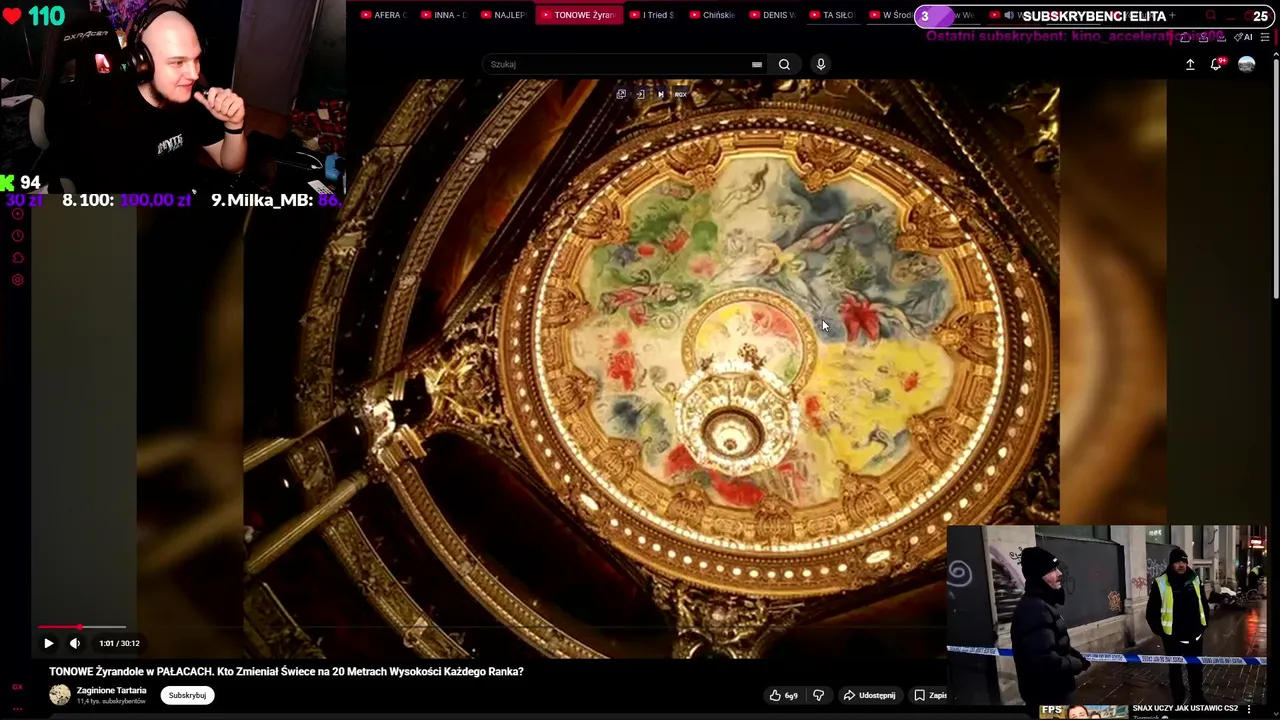Click the Udostępnij share button
This screenshot has width=1280, height=720.
[x=869, y=695]
